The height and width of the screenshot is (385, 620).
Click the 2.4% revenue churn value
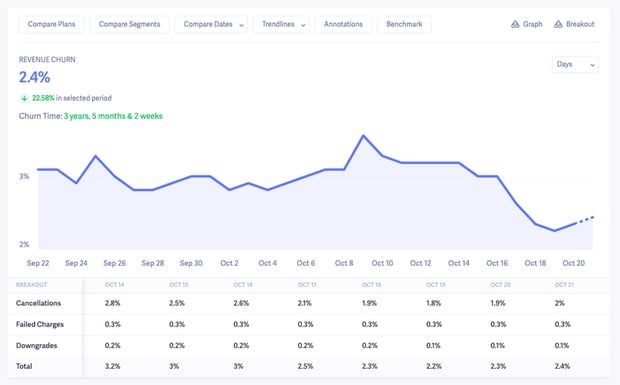(x=34, y=77)
